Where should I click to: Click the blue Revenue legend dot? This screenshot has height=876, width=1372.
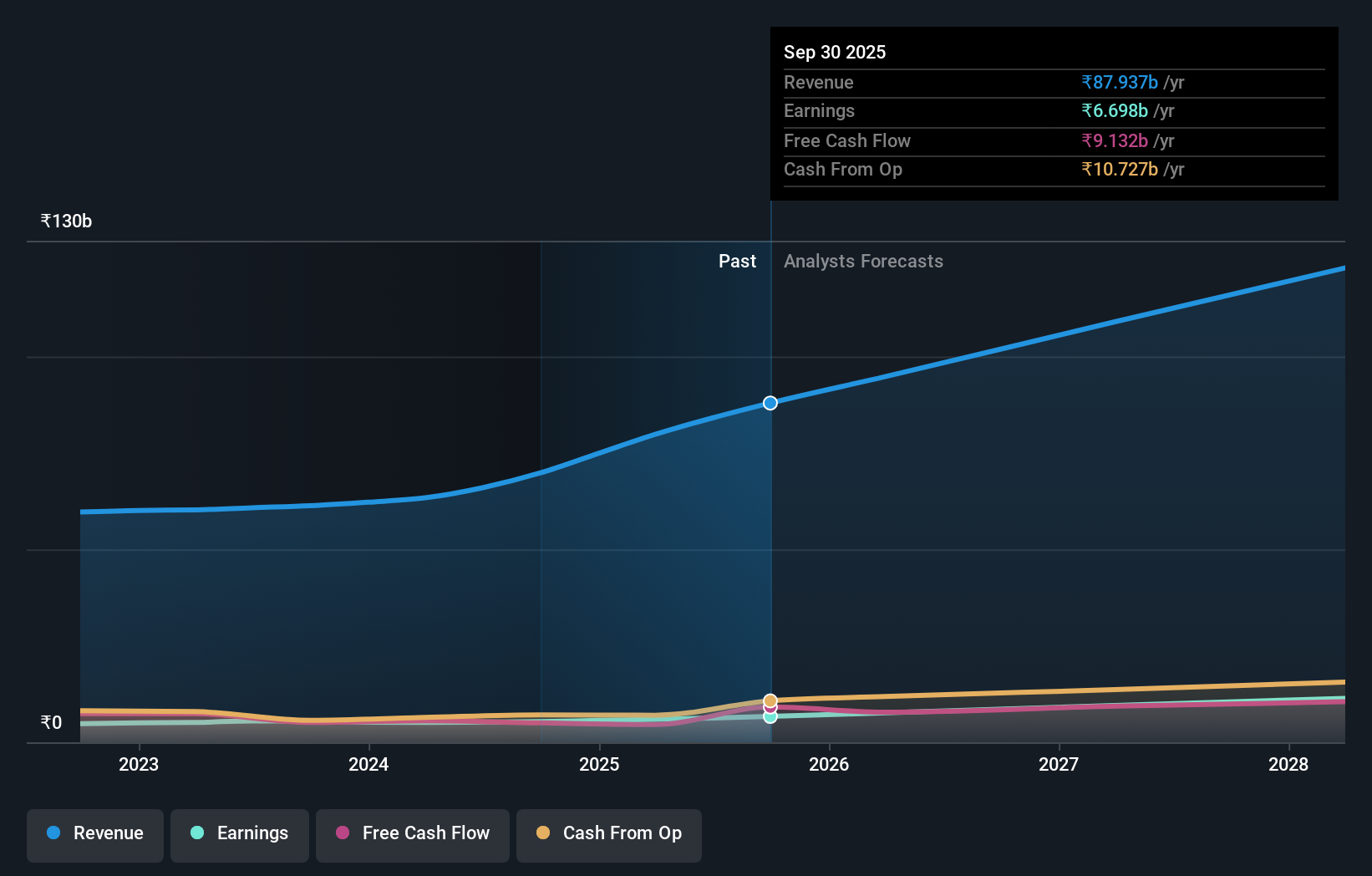53,833
